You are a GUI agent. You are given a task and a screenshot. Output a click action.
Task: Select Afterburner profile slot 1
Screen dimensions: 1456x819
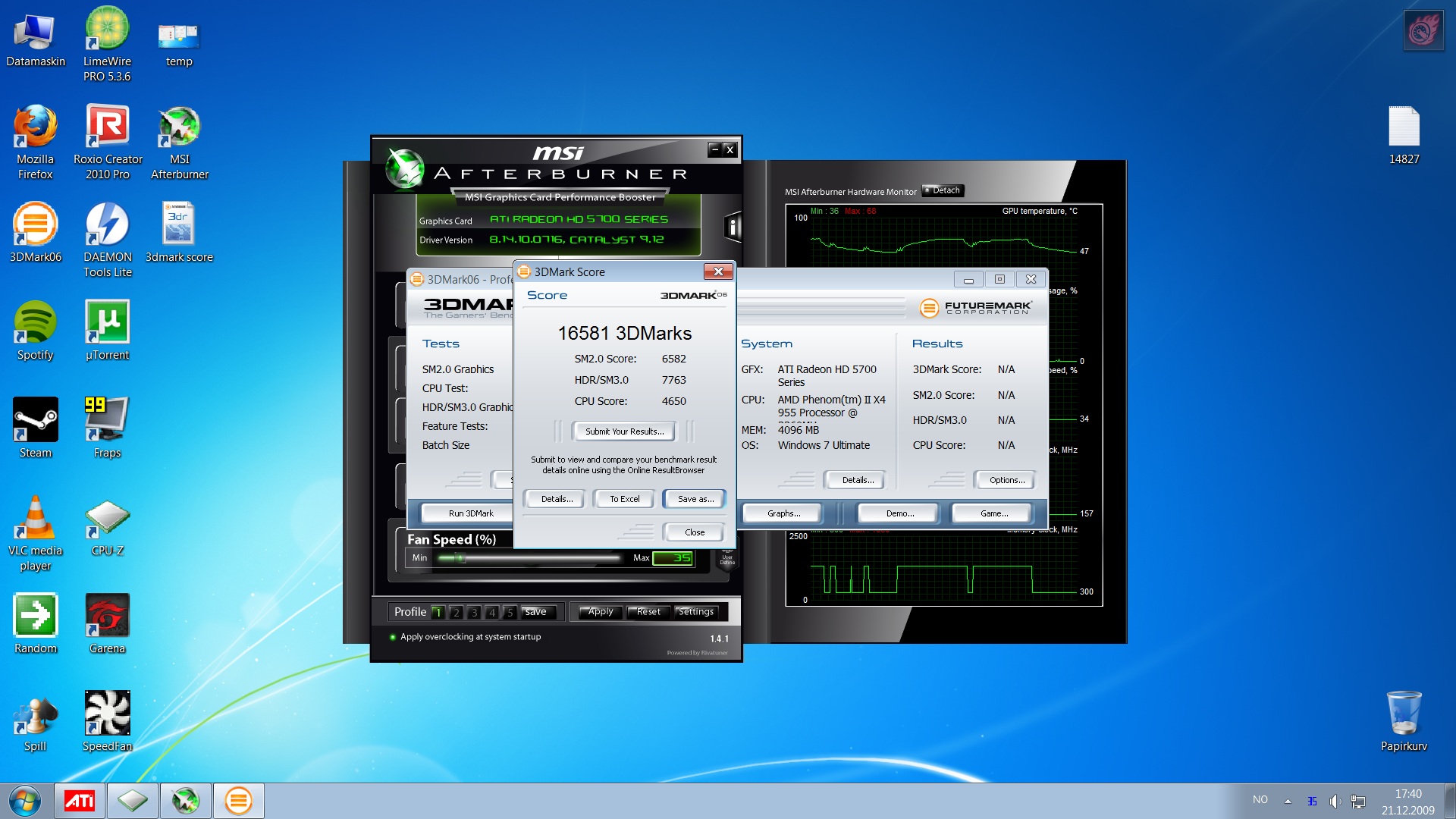click(x=438, y=612)
